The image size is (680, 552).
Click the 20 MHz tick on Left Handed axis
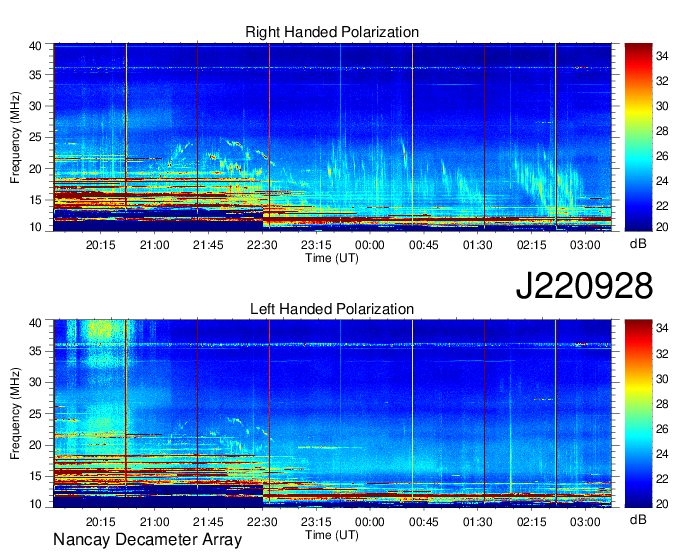click(35, 445)
